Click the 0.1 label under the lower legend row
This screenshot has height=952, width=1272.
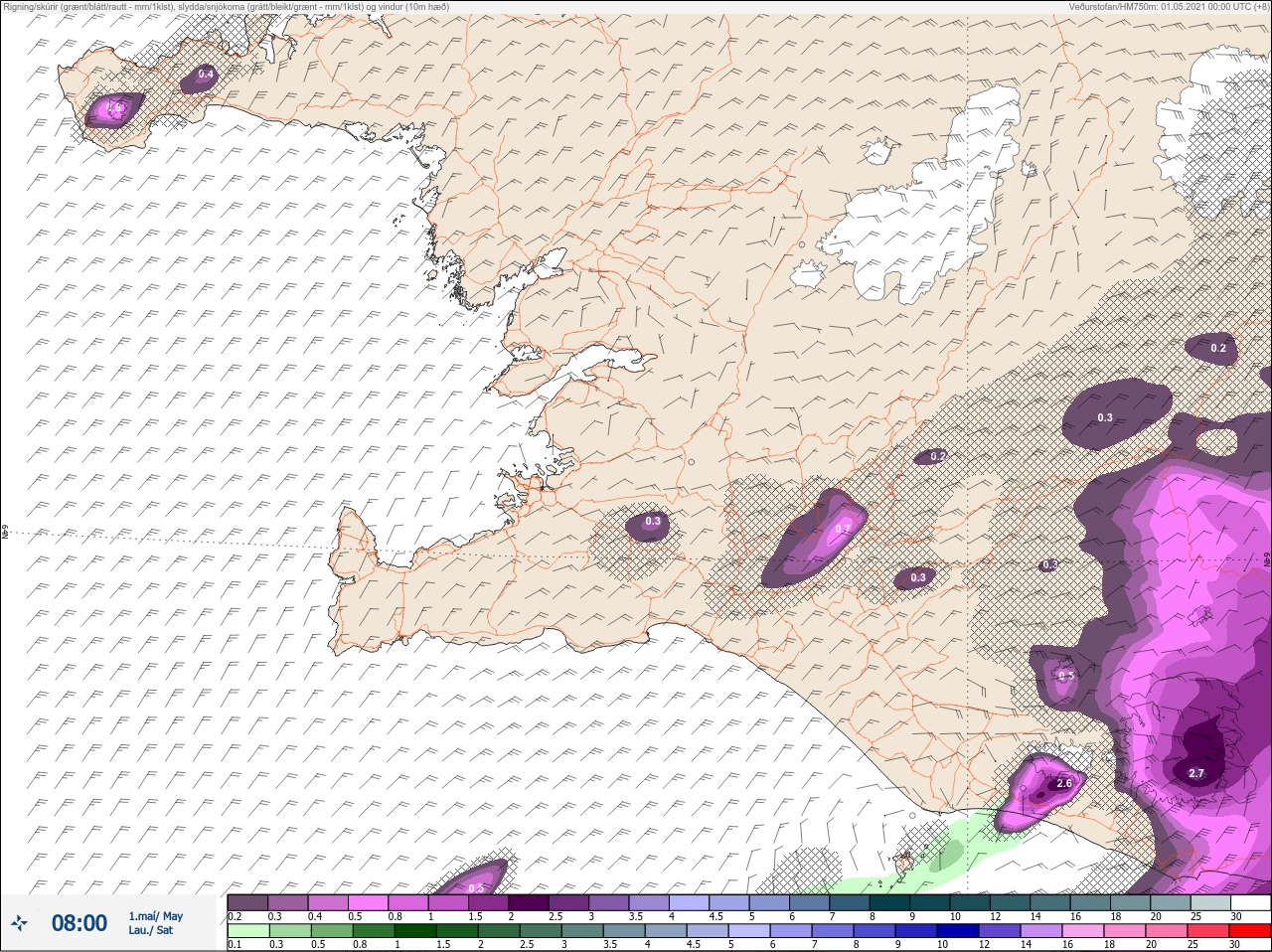(235, 944)
